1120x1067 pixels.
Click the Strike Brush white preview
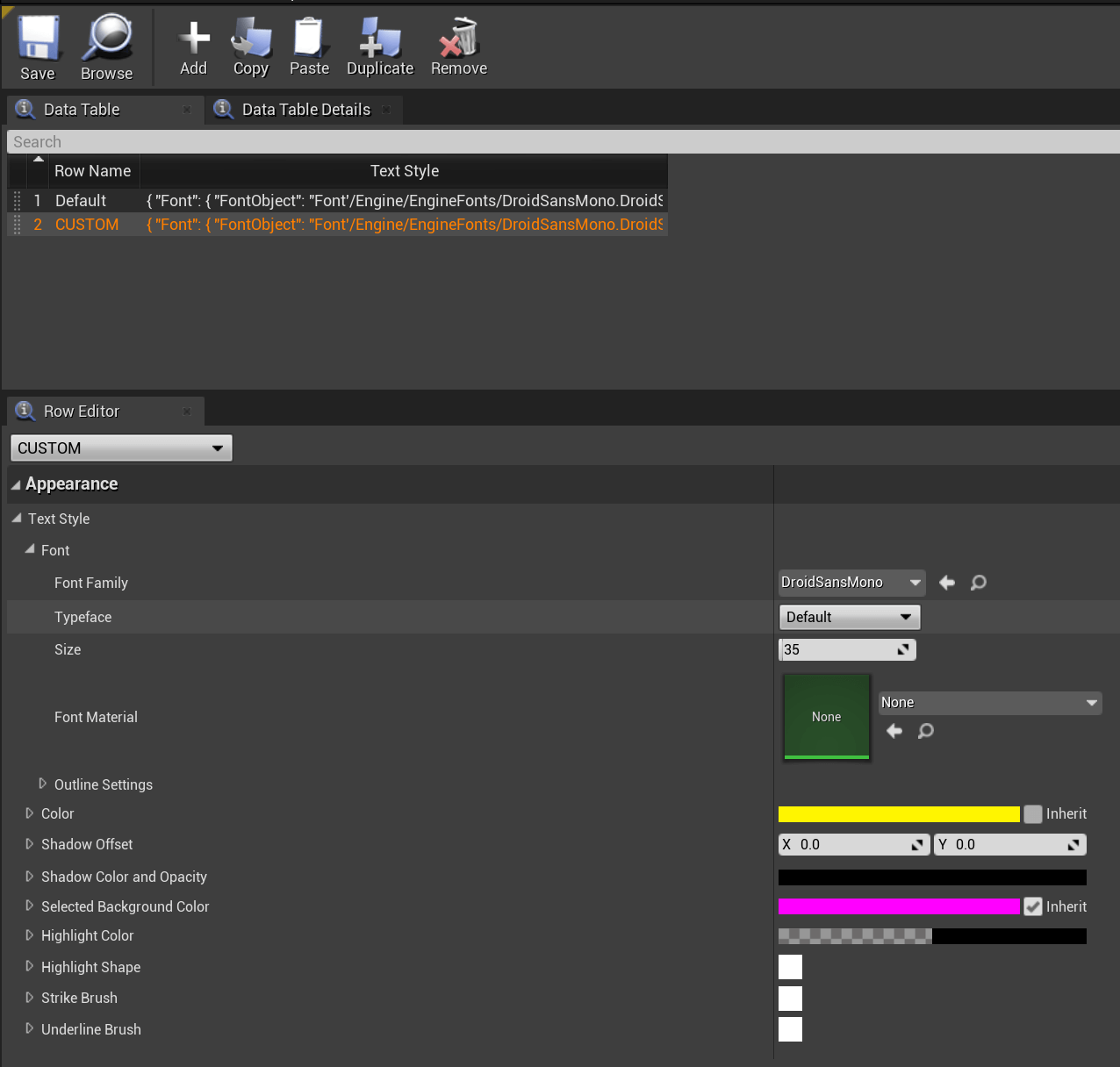point(790,999)
